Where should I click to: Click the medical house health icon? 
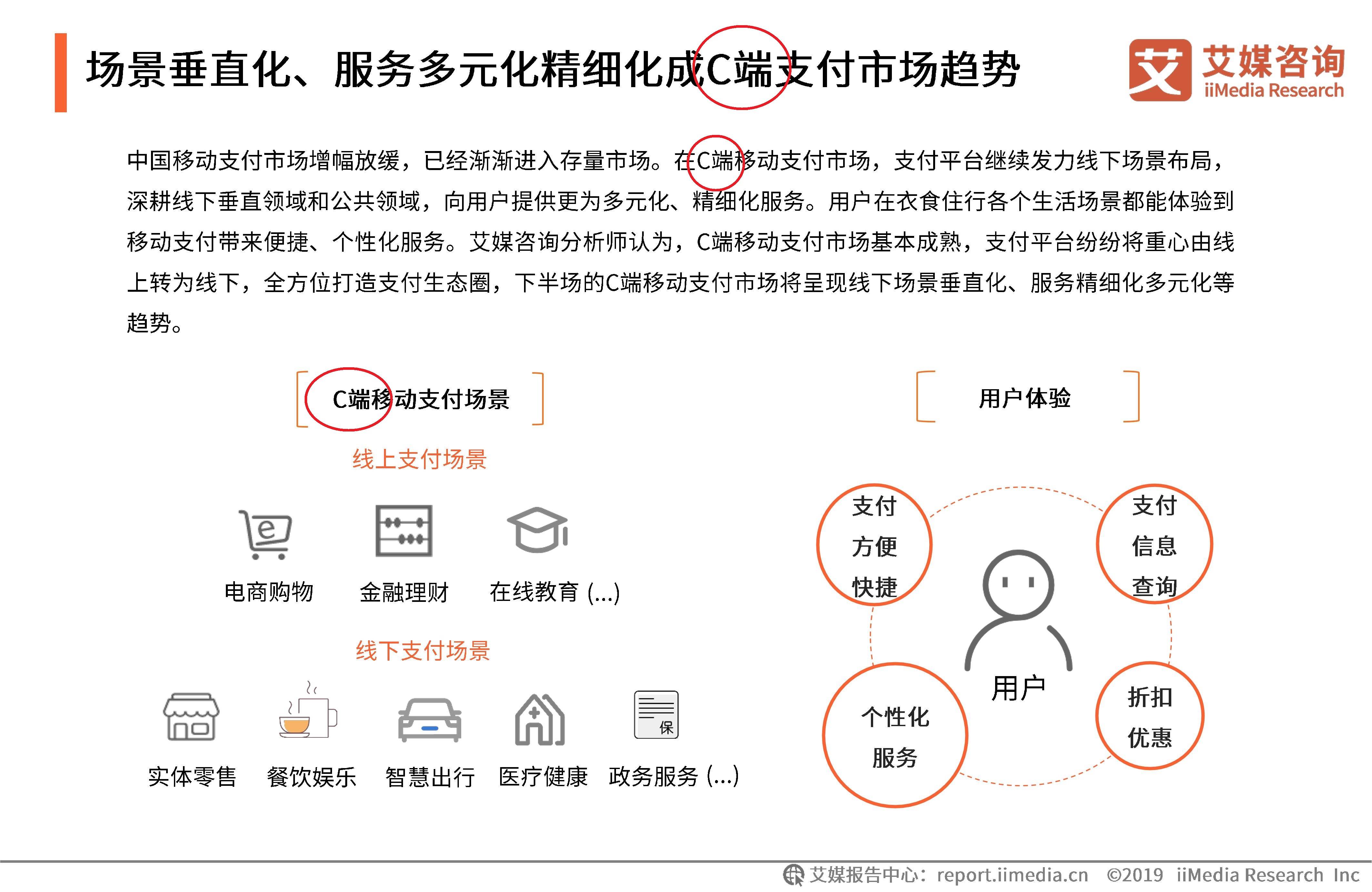point(540,720)
